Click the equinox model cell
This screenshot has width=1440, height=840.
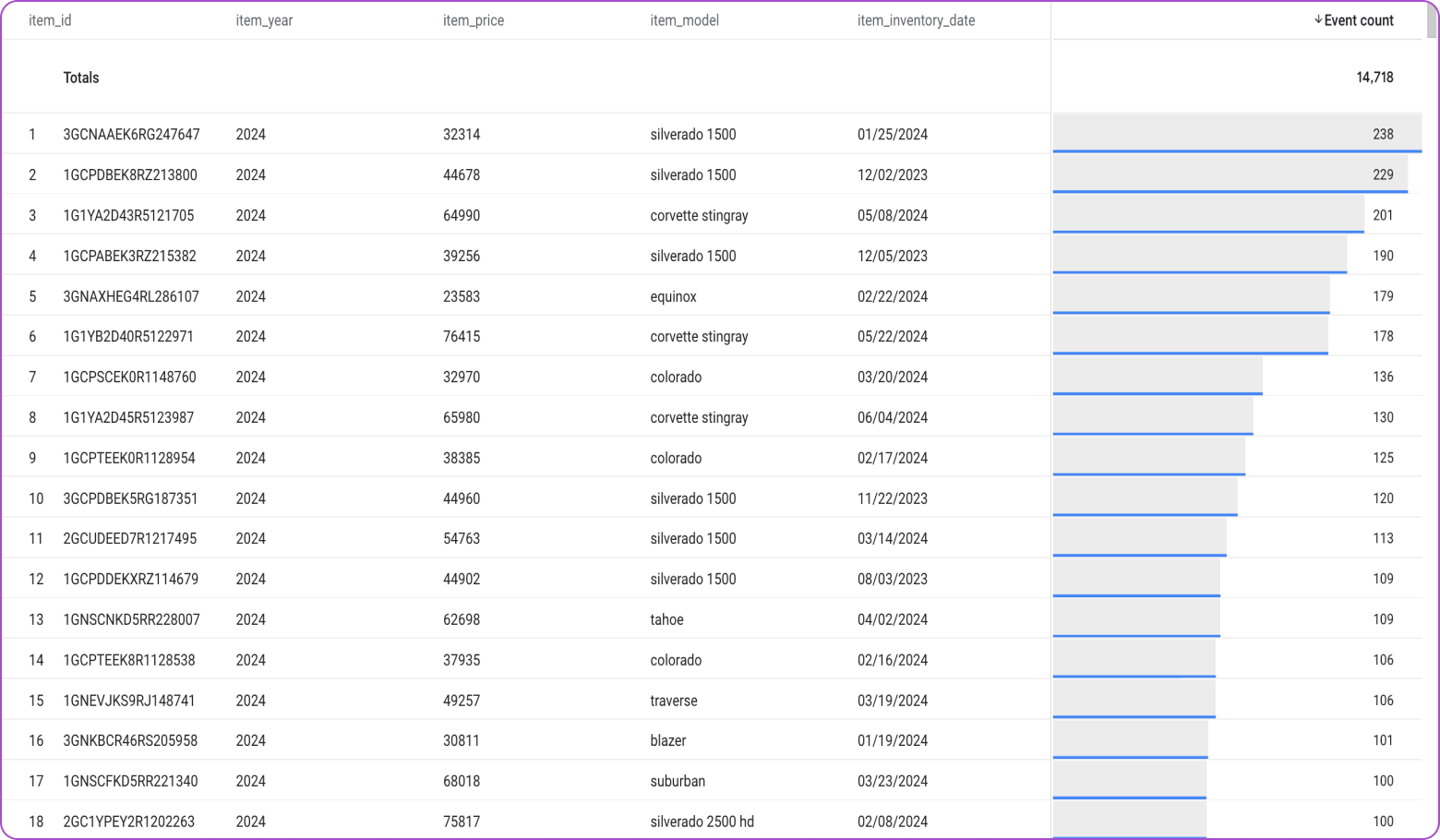pos(673,297)
